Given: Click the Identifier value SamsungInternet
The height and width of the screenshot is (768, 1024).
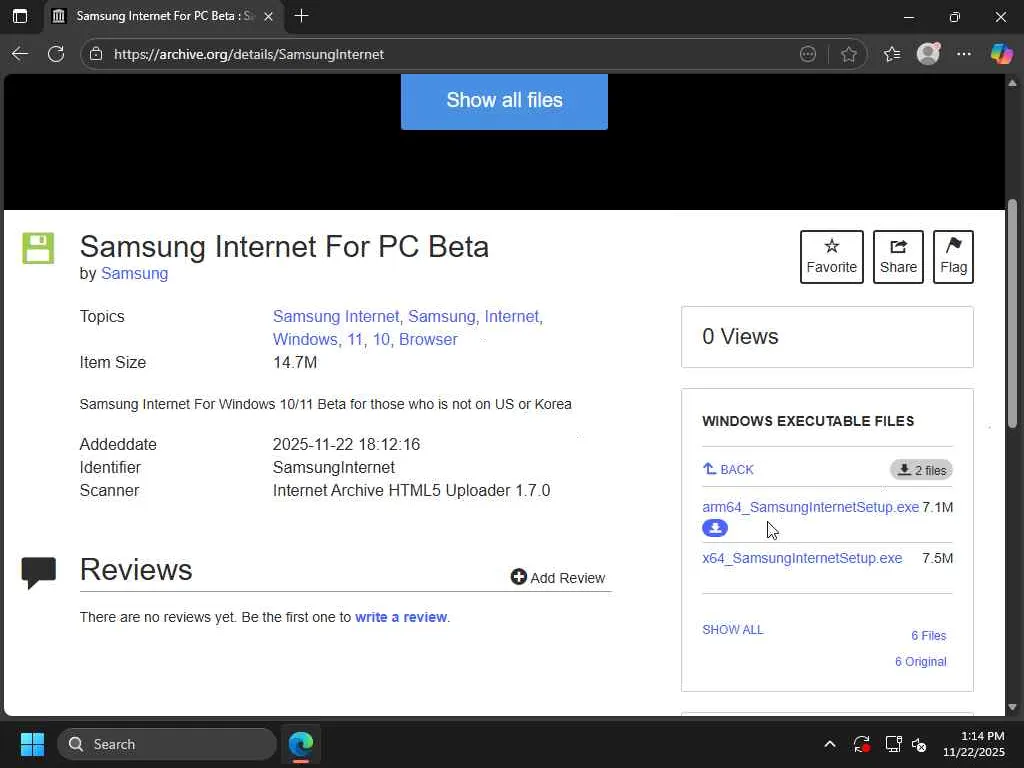Looking at the screenshot, I should [x=334, y=468].
